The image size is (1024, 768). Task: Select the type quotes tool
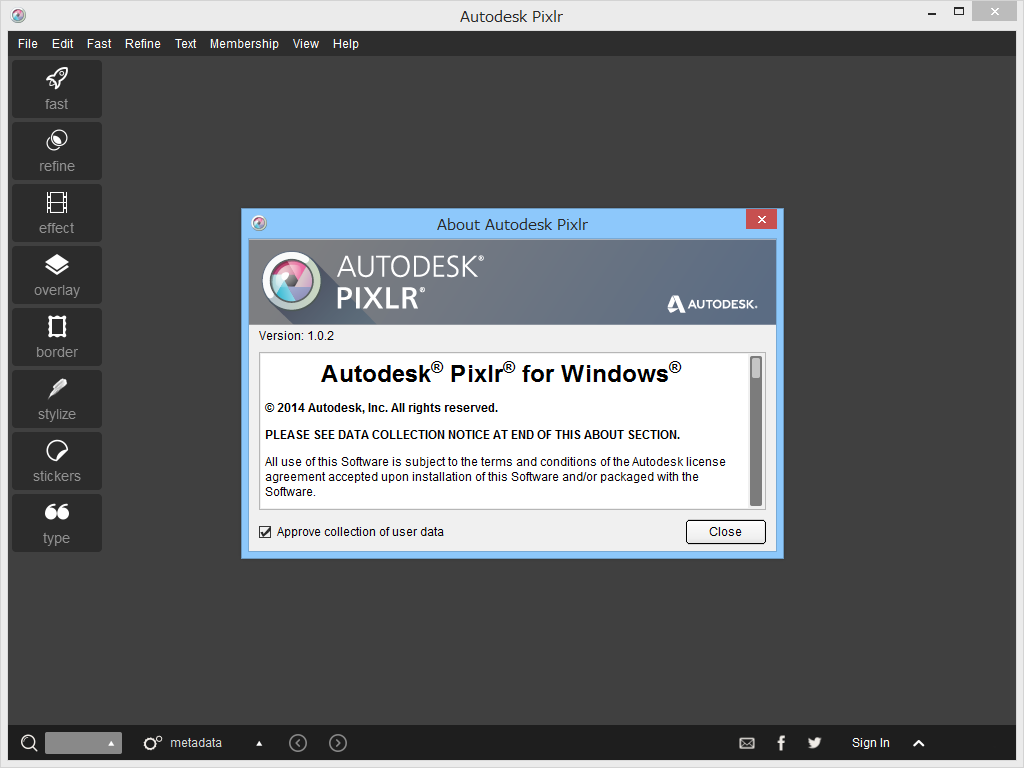pos(57,523)
